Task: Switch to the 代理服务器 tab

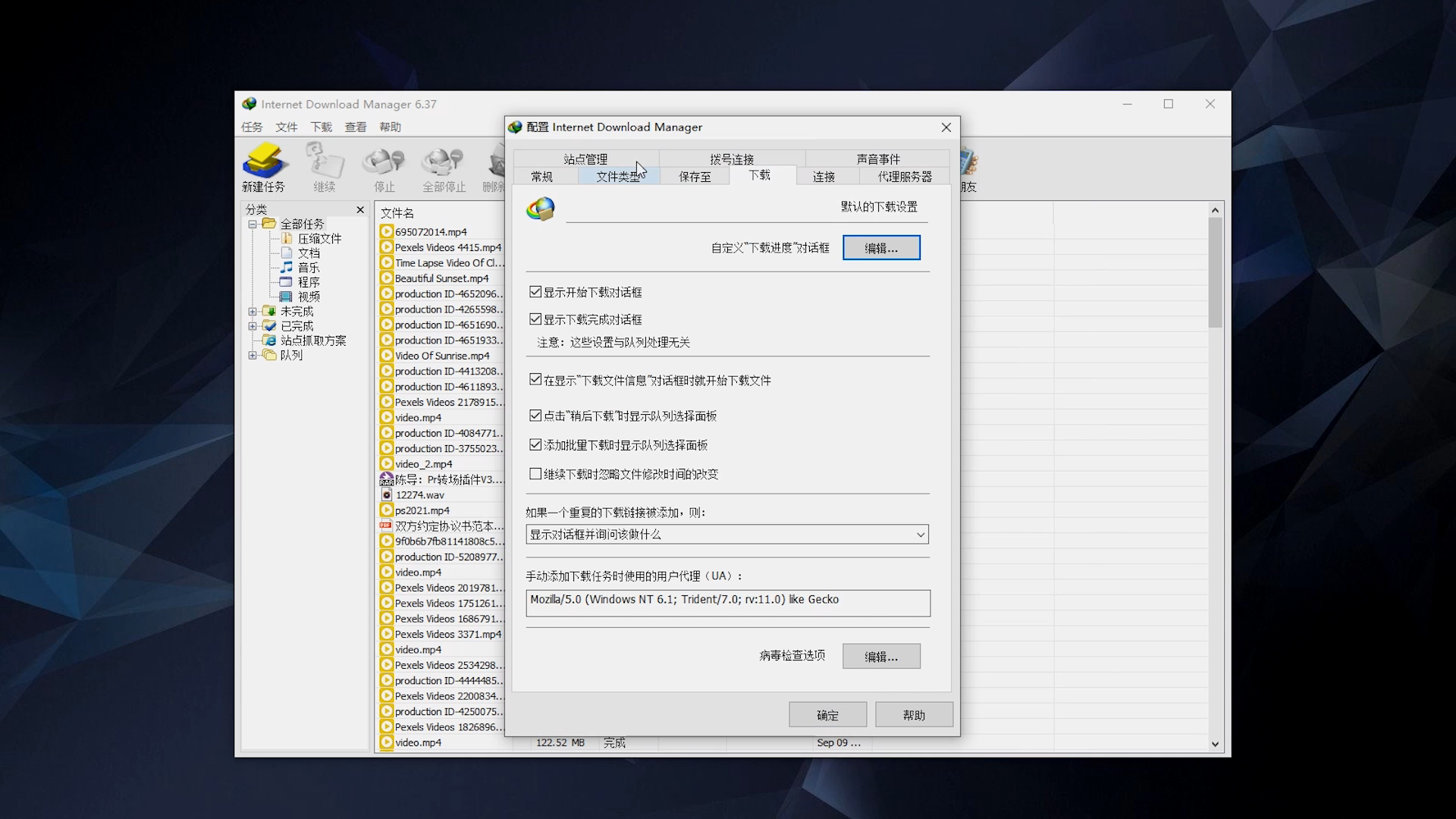Action: pyautogui.click(x=905, y=177)
